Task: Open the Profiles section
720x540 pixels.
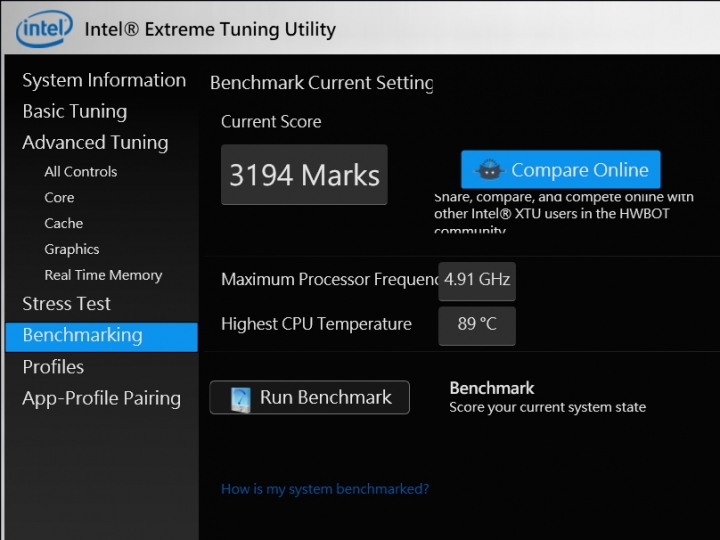Action: click(x=53, y=367)
